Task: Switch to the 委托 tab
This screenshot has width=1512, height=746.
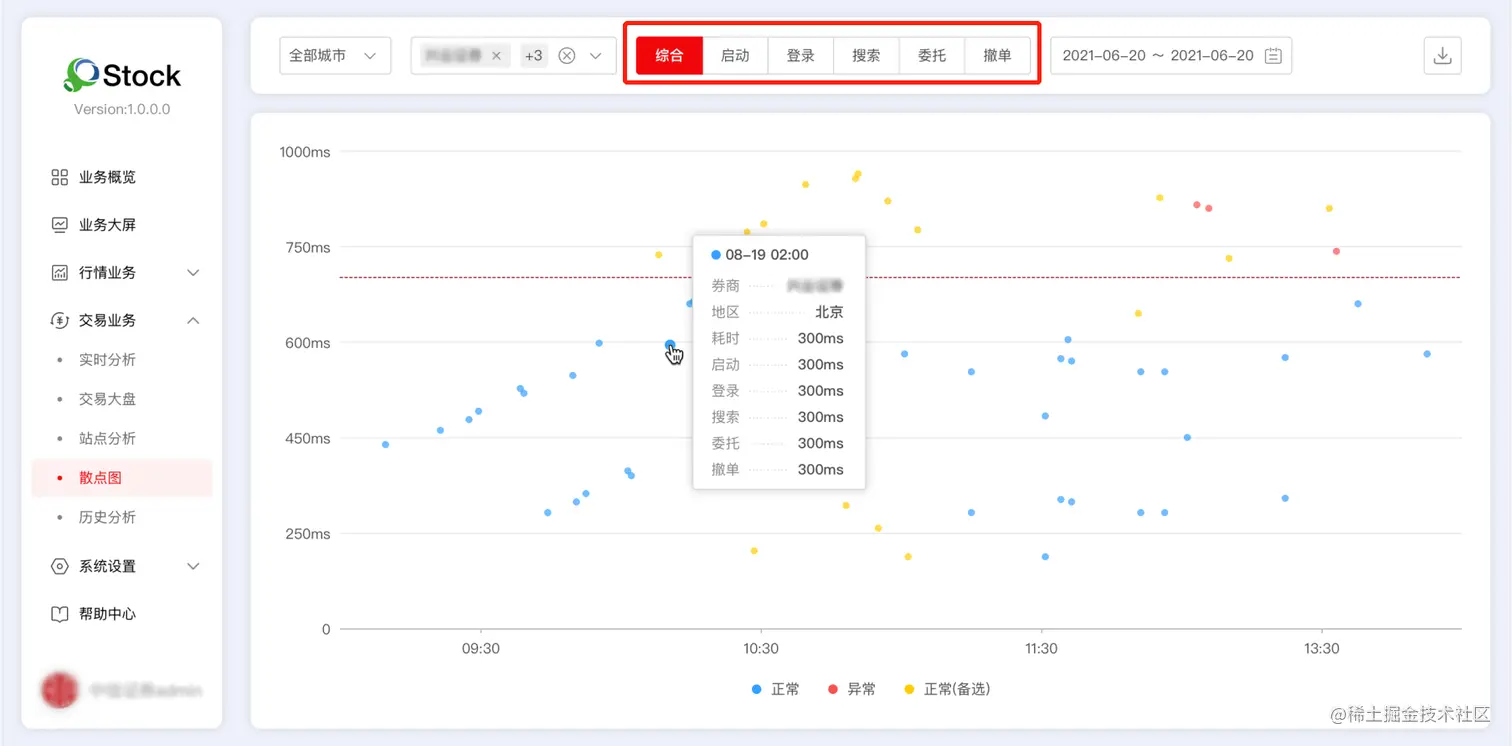Action: tap(931, 56)
